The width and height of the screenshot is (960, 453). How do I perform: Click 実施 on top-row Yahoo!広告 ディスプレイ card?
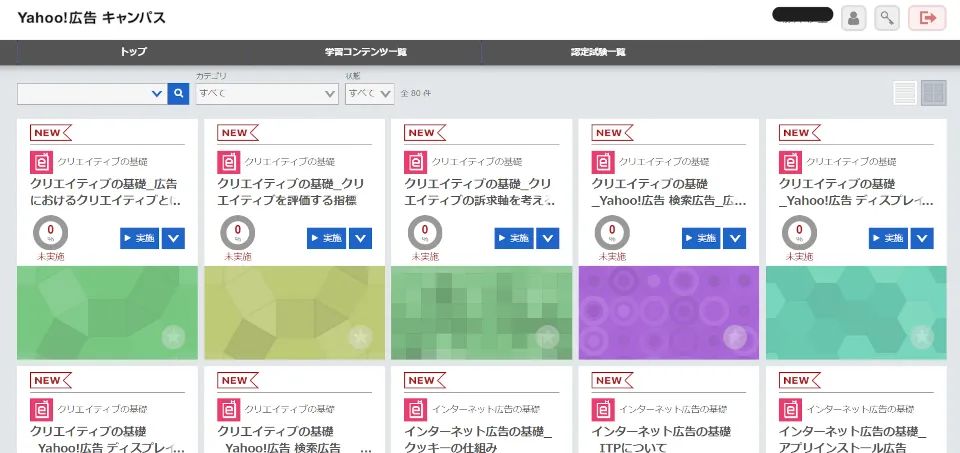click(x=888, y=238)
